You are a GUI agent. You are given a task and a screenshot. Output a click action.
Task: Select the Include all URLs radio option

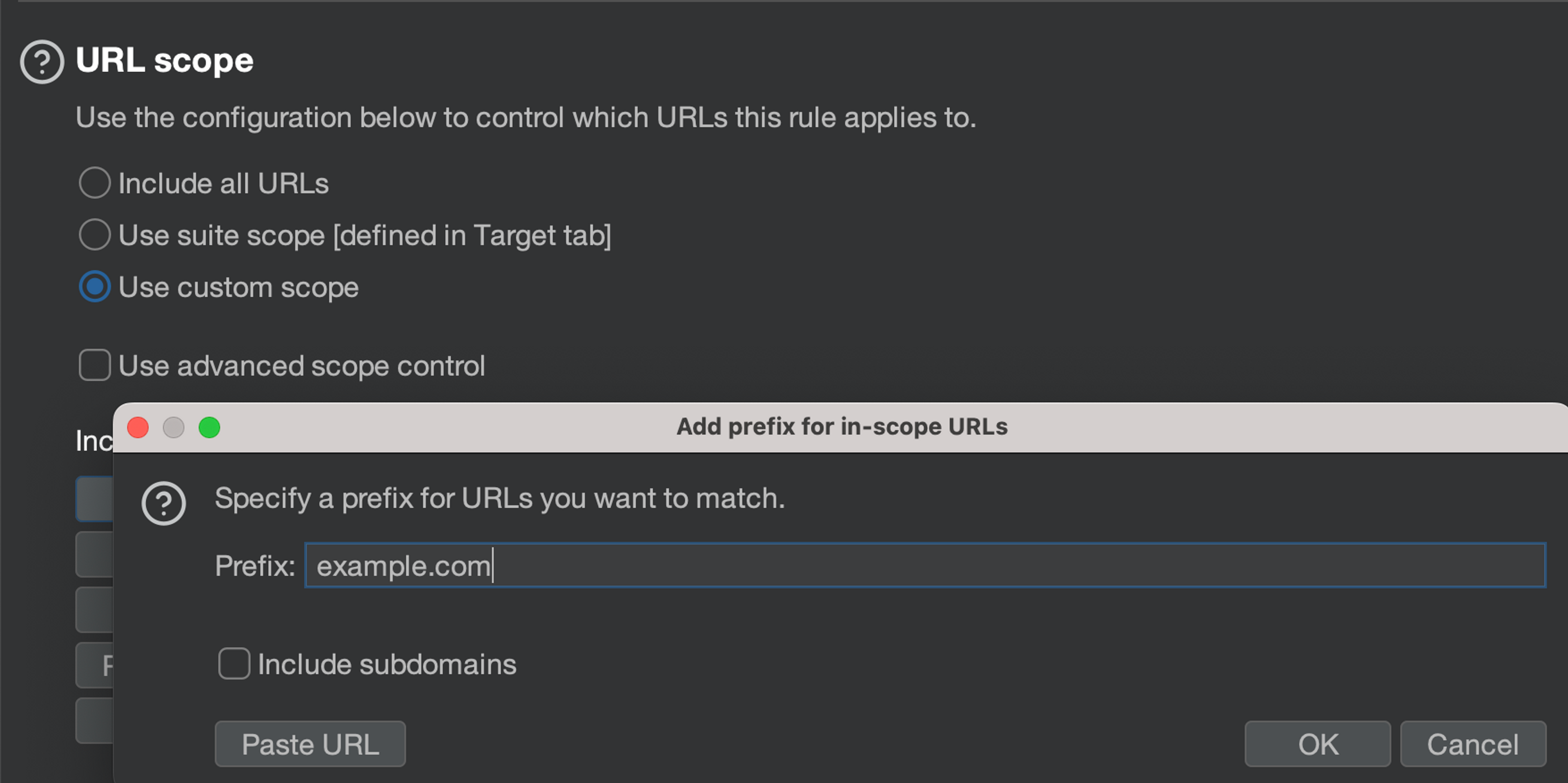[x=95, y=183]
